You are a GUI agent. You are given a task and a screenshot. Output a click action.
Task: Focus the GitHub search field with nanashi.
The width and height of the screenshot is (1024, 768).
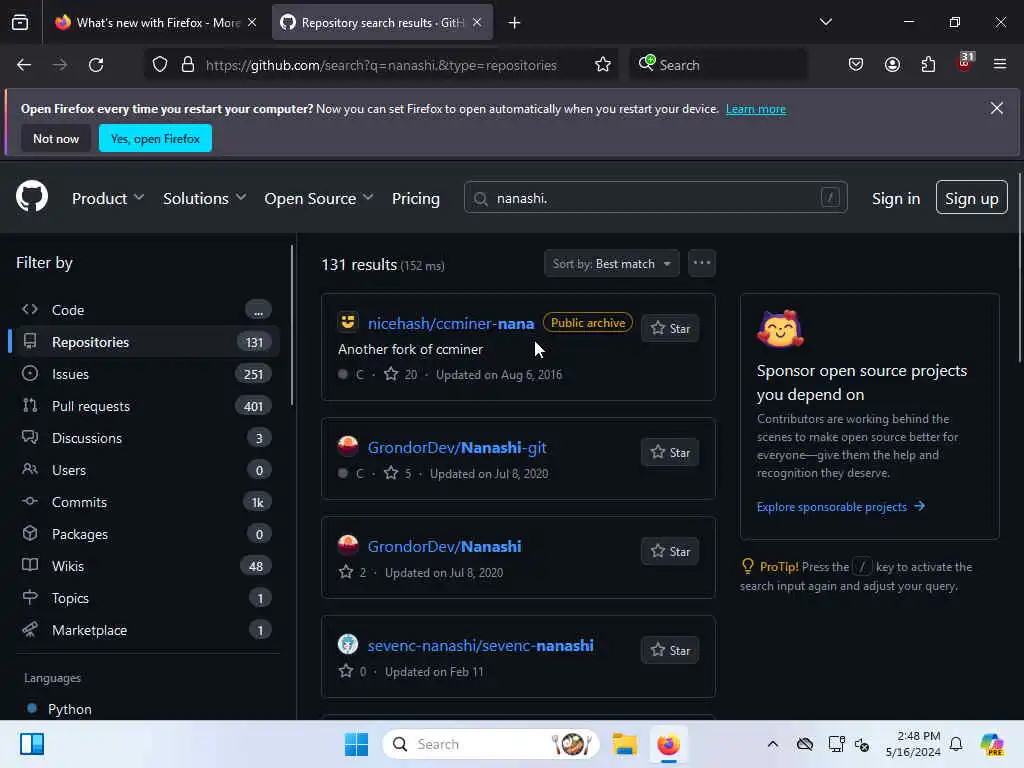[656, 197]
